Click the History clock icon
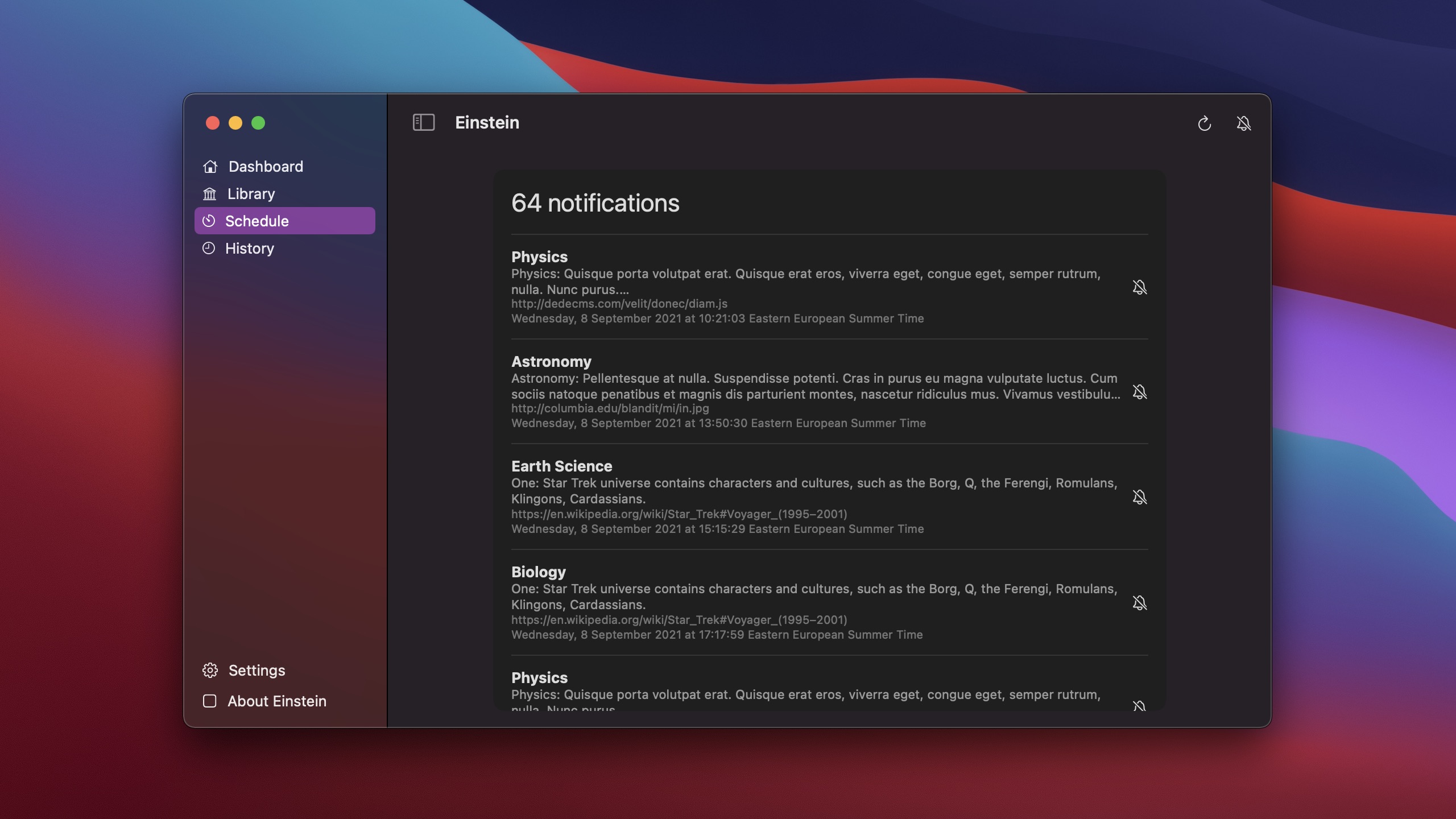1456x819 pixels. [209, 248]
